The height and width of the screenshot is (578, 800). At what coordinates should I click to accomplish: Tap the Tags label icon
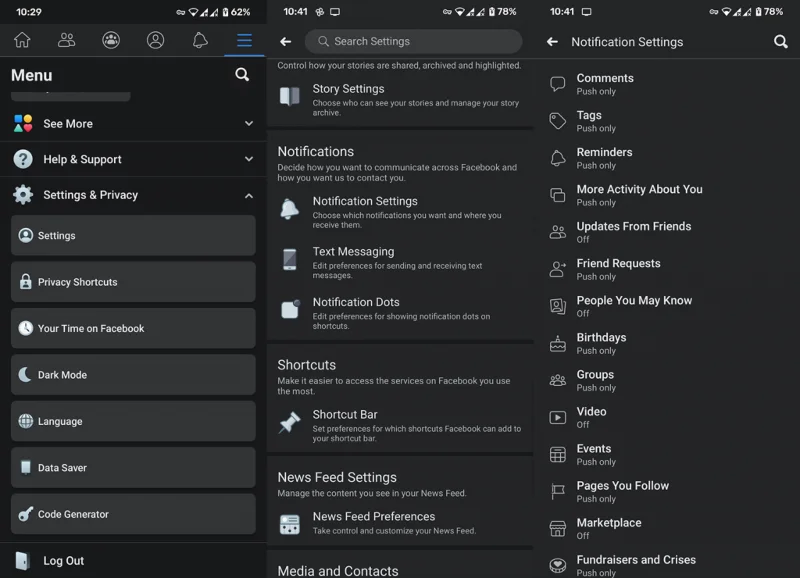(557, 121)
